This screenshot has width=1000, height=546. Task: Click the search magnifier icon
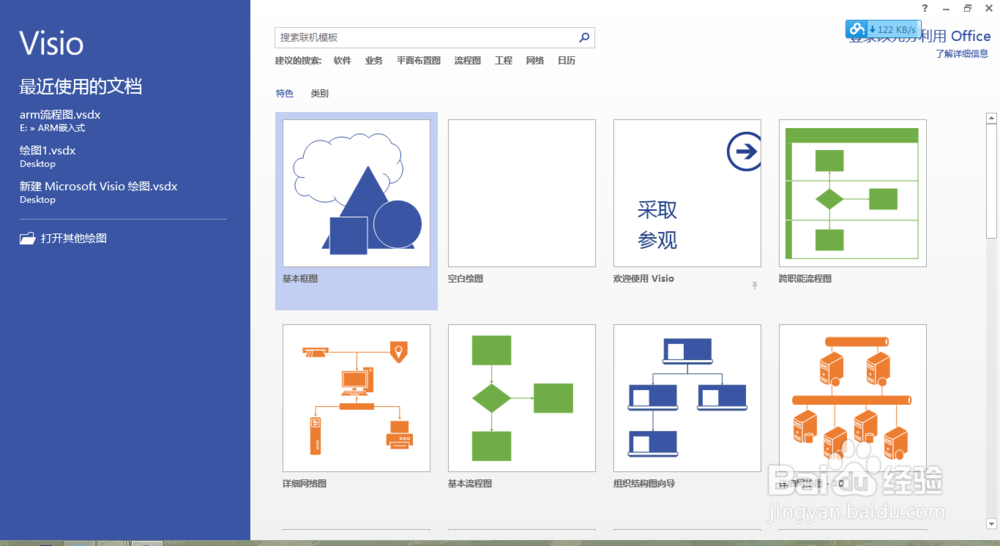coord(584,38)
